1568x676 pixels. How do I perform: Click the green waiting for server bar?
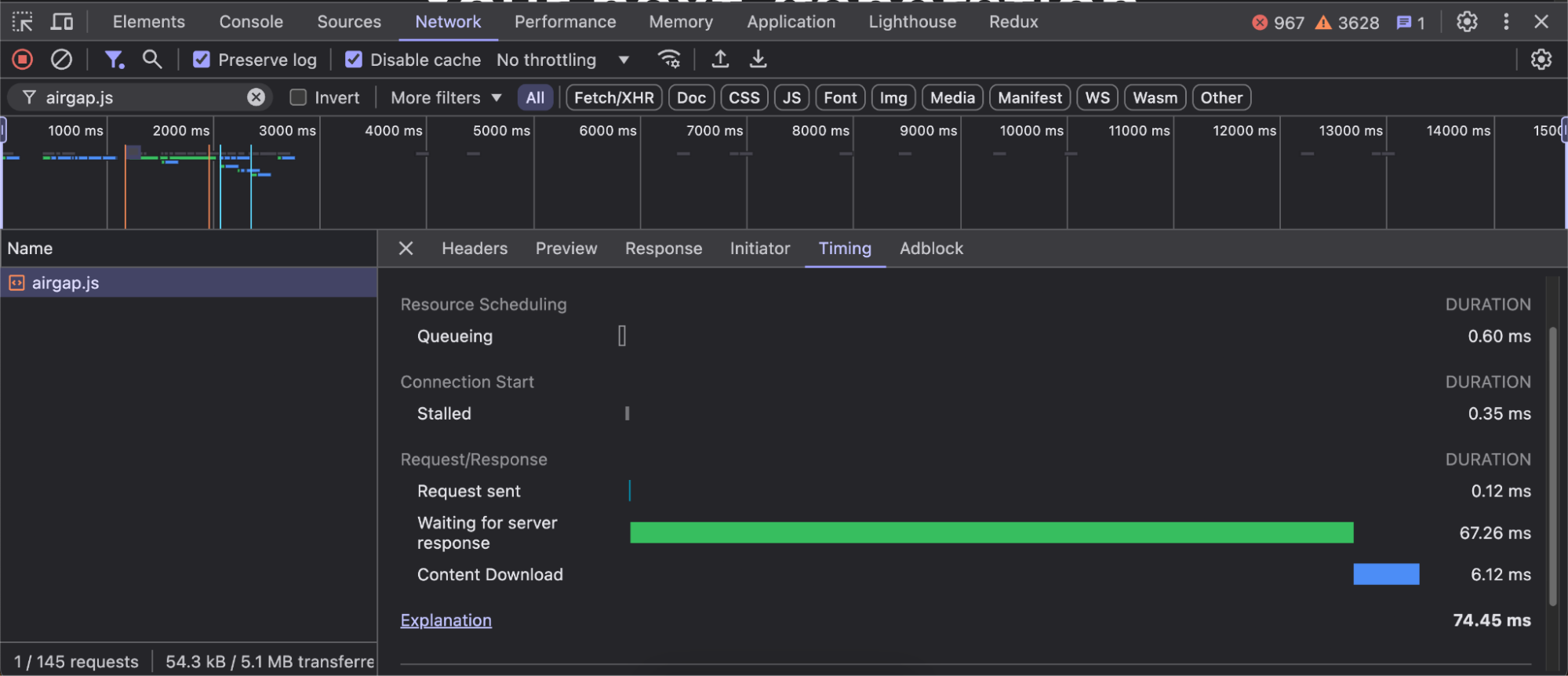point(991,532)
